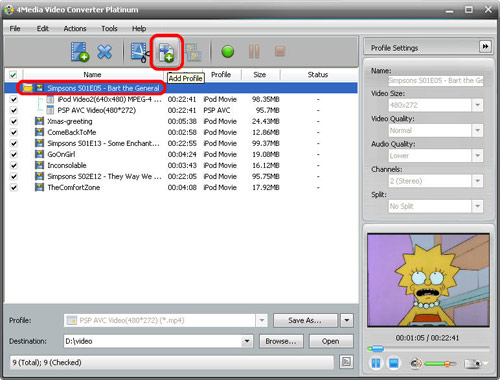Sort list by Size column header
Screen dimensions: 500x380
pyautogui.click(x=260, y=75)
